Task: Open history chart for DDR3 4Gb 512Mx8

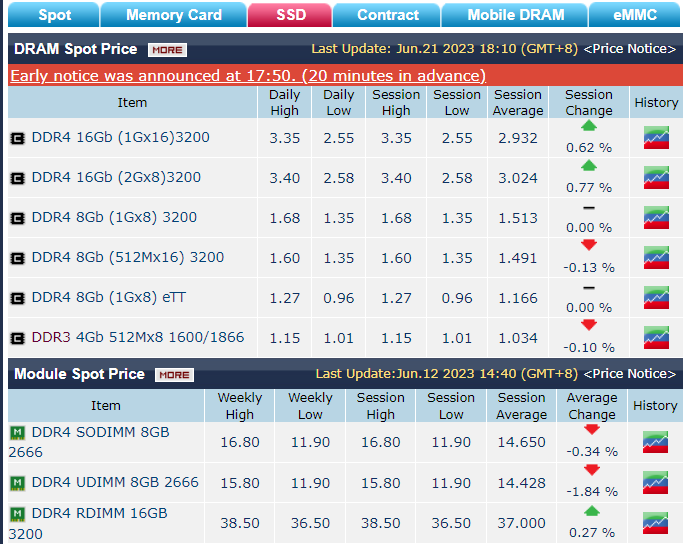Action: coord(656,338)
